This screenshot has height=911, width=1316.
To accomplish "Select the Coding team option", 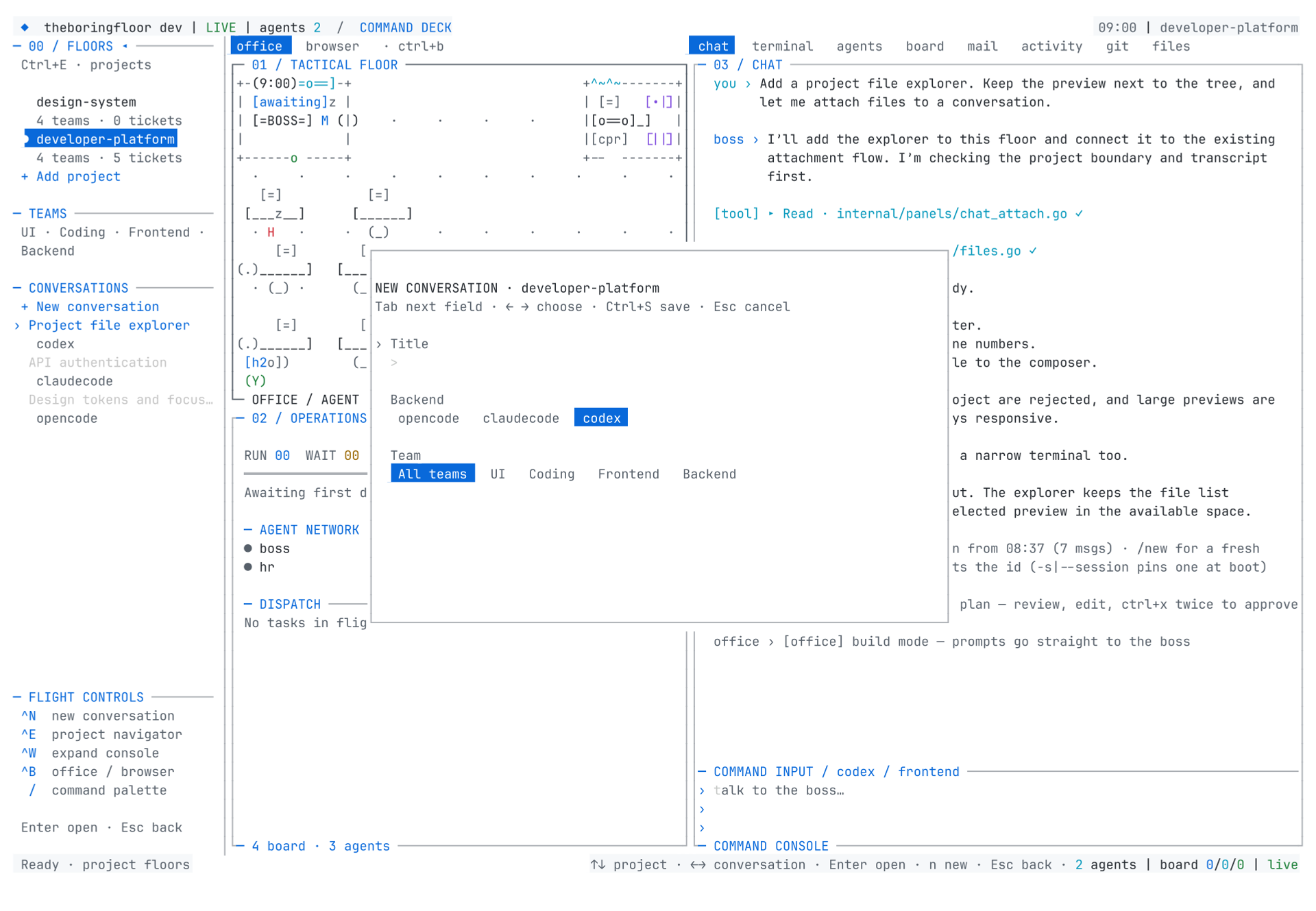I will (552, 474).
